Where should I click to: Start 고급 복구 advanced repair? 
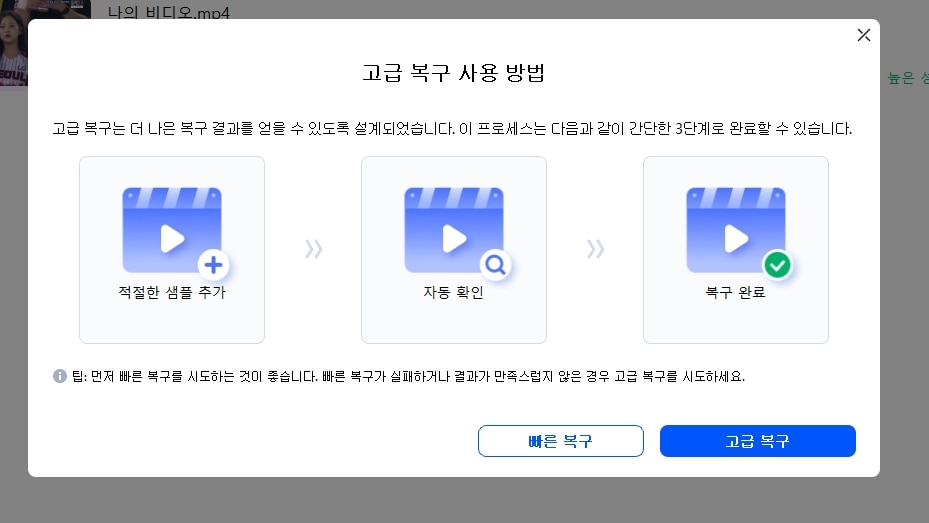click(x=757, y=441)
